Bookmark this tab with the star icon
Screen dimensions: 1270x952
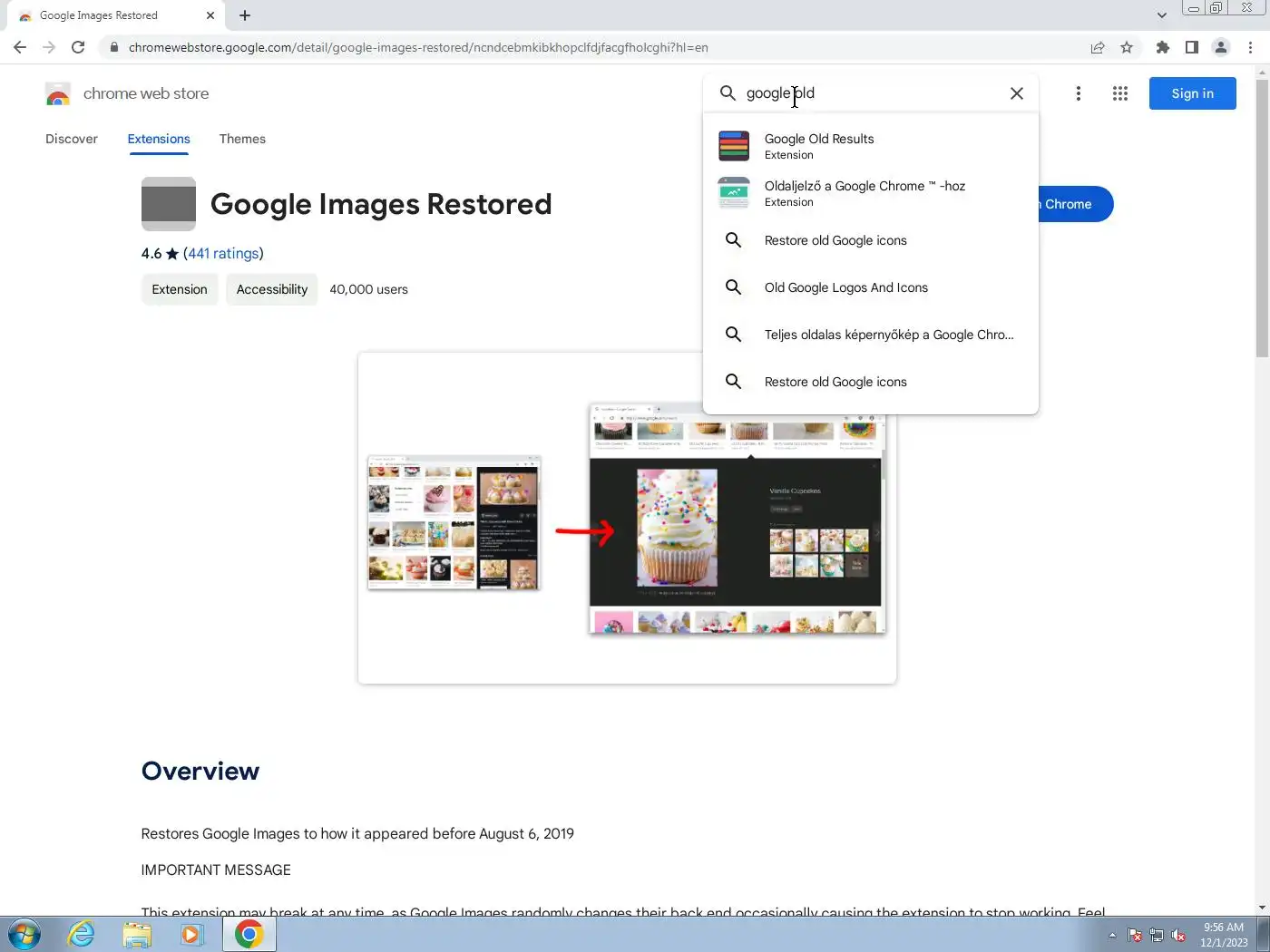click(1127, 47)
